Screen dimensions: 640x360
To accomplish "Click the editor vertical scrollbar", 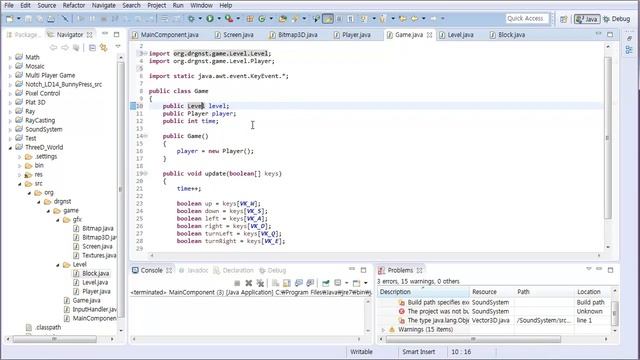I will [x=608, y=137].
